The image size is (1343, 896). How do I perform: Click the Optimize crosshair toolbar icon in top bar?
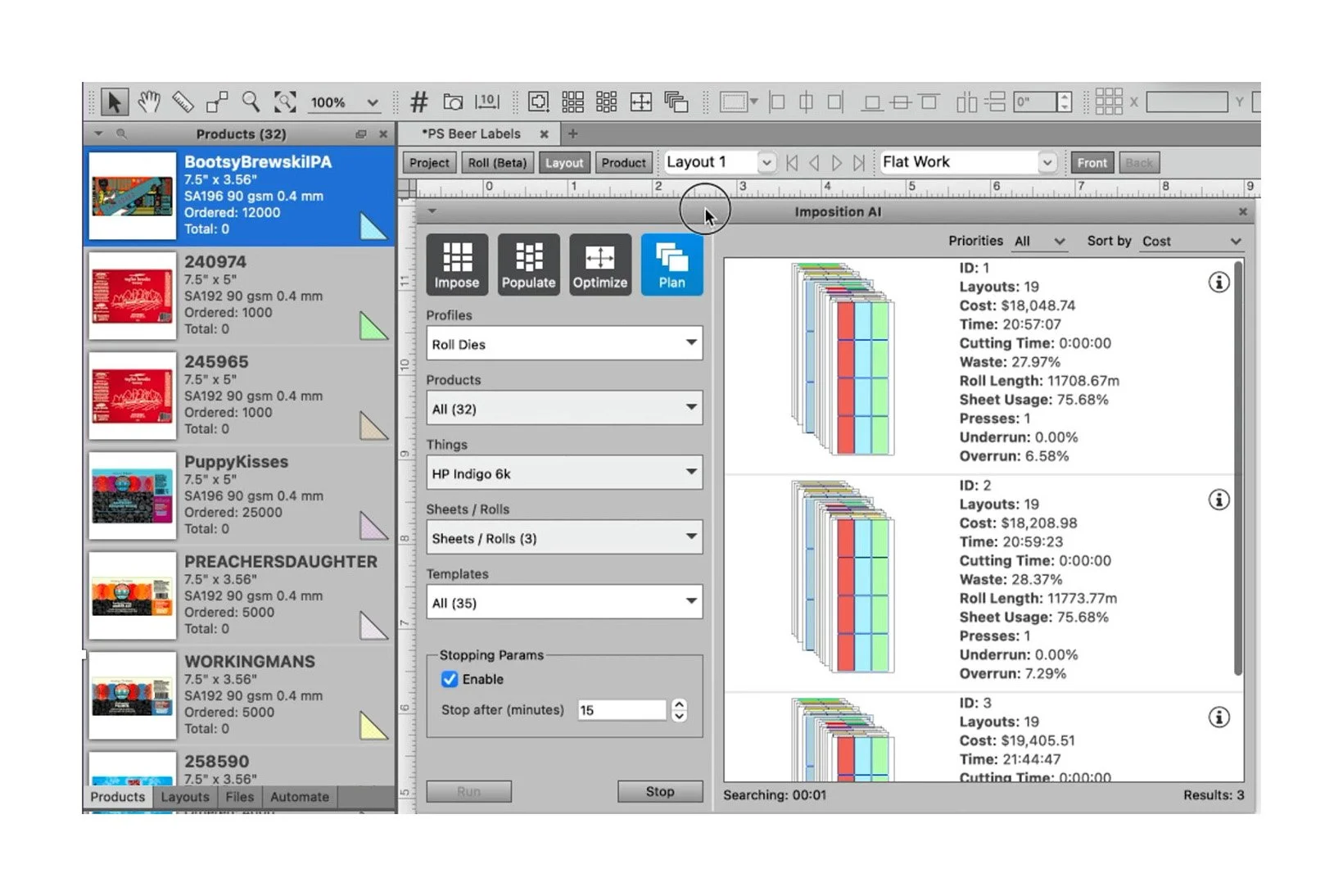point(640,102)
